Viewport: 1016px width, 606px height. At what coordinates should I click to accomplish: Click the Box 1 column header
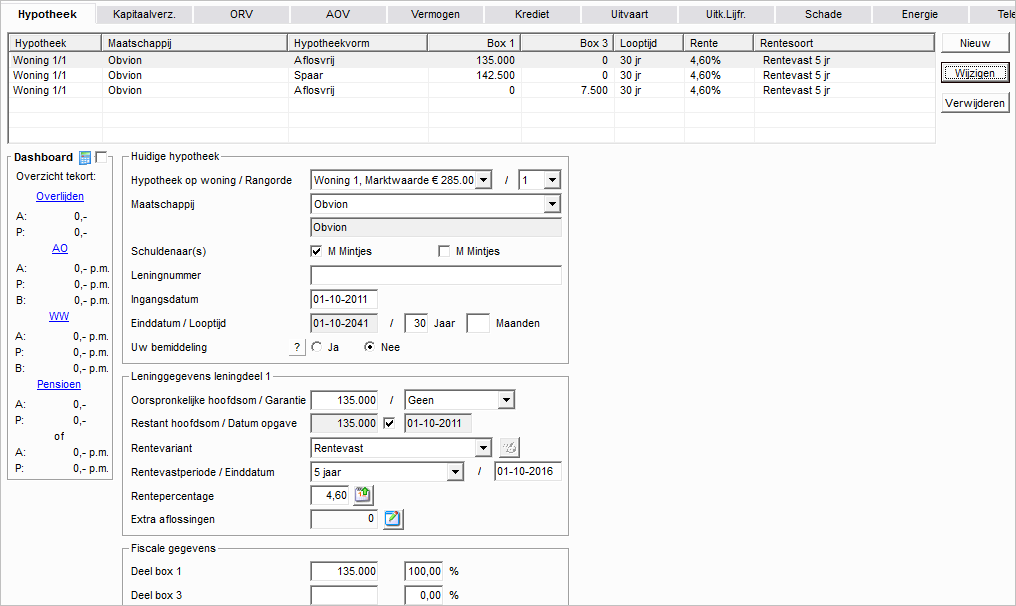pyautogui.click(x=474, y=43)
